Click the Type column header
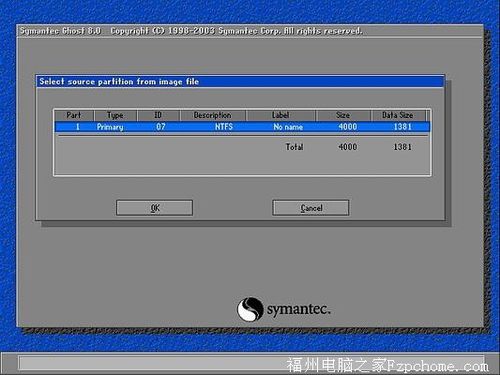The image size is (500, 375). click(x=115, y=115)
